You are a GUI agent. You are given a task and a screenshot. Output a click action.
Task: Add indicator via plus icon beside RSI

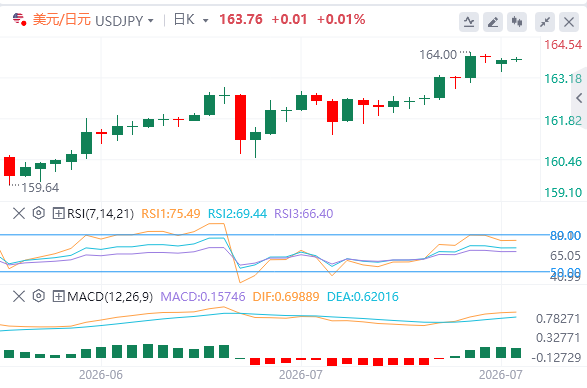58,213
